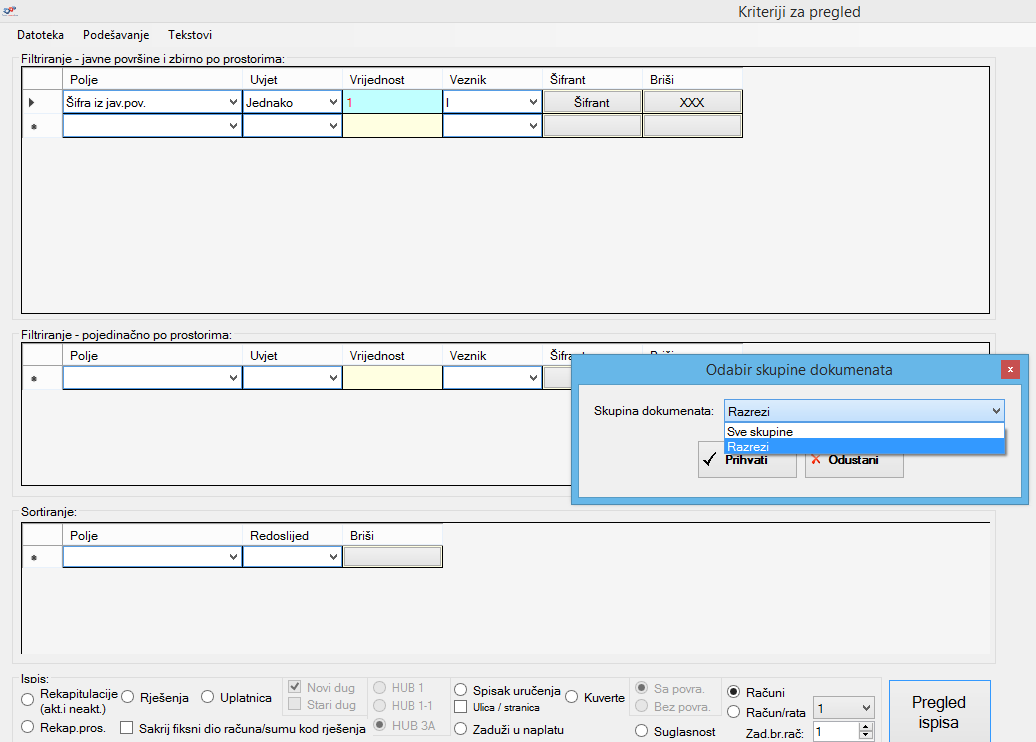This screenshot has height=742, width=1036.
Task: Click the Prihvati checkmark button
Action: click(x=746, y=461)
